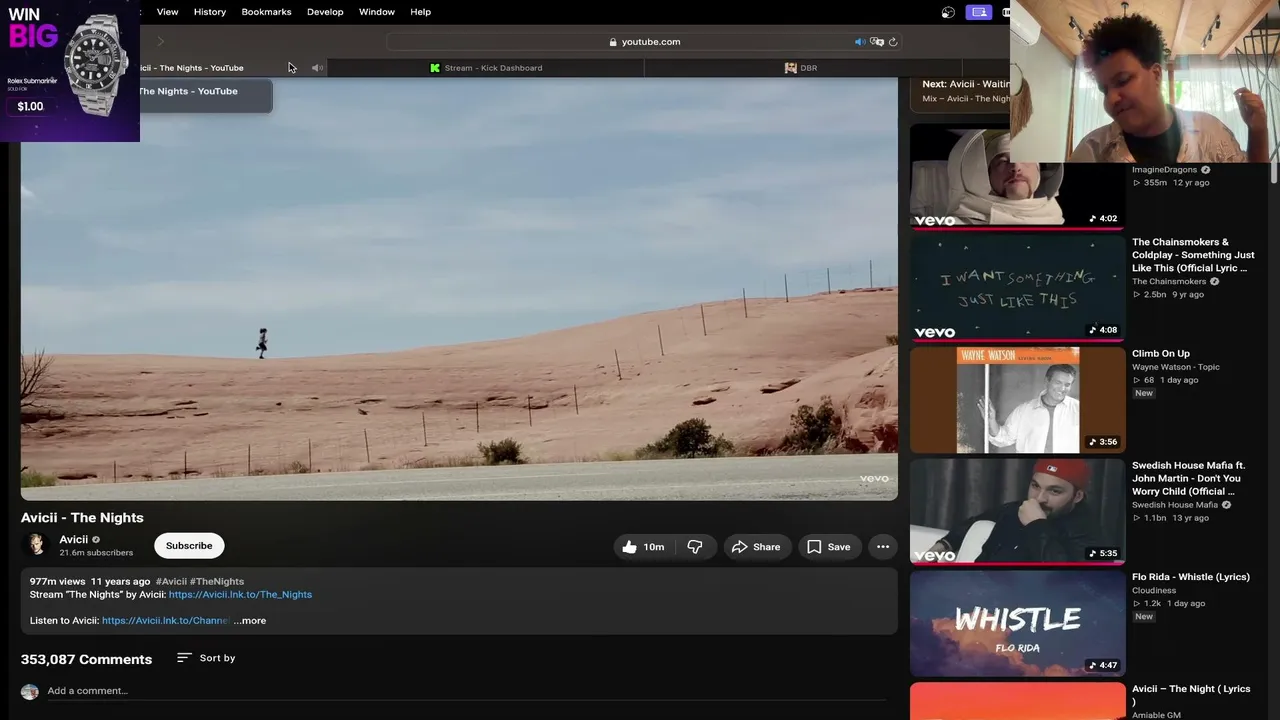
Task: Click the youtube.com address bar
Action: coord(645,42)
